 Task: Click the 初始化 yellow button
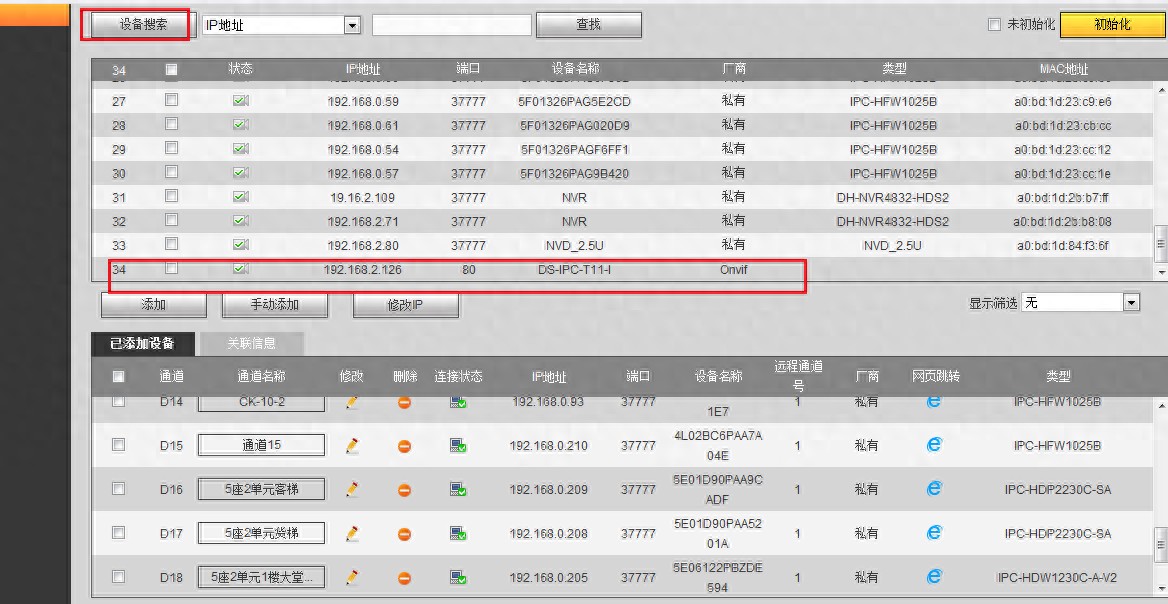(1111, 24)
